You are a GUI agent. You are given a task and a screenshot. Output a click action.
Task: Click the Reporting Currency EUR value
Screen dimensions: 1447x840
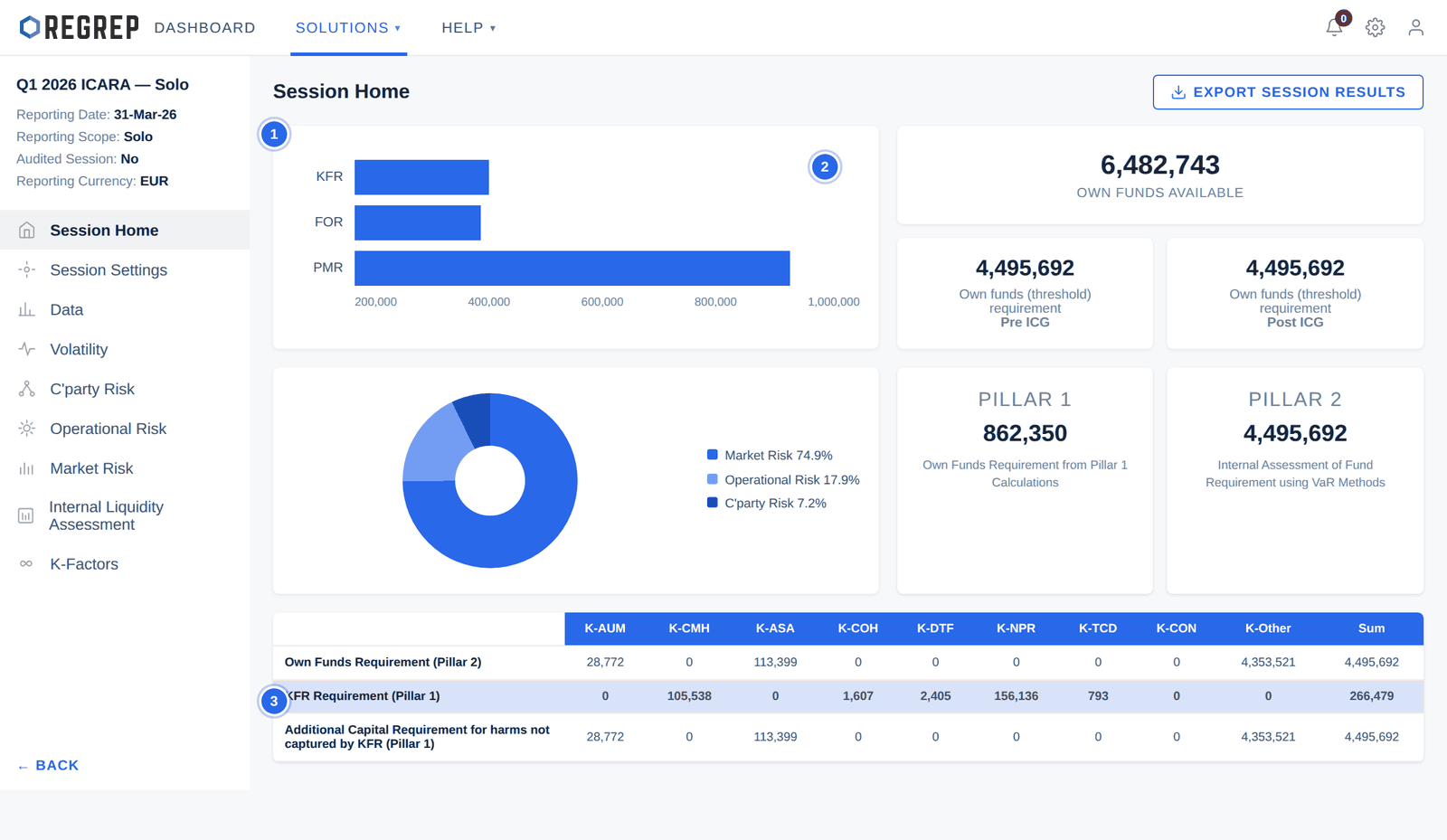154,181
